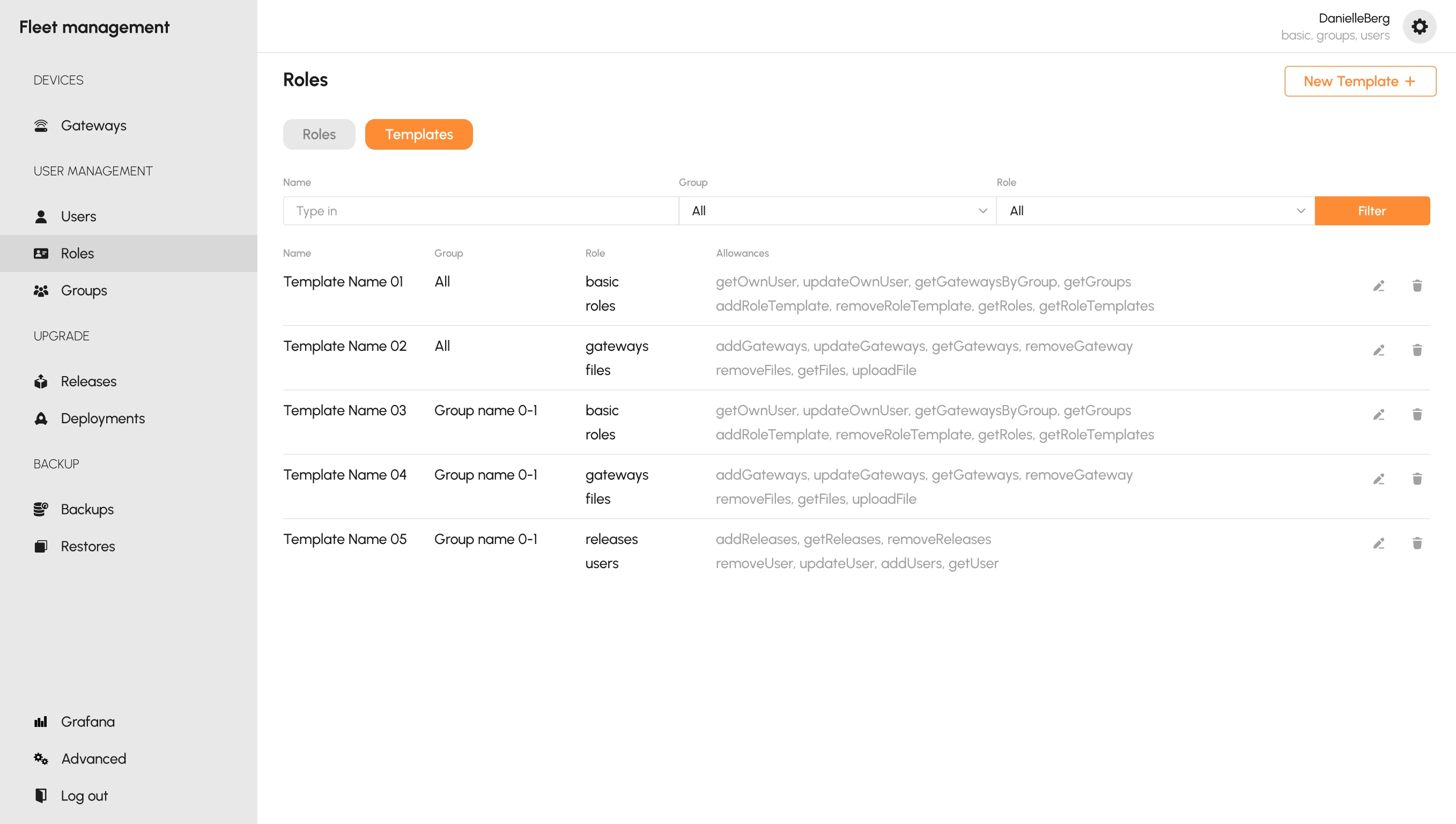Edit Template Name 01 with pencil icon
Screen dimensions: 1456x824
[x=1378, y=286]
